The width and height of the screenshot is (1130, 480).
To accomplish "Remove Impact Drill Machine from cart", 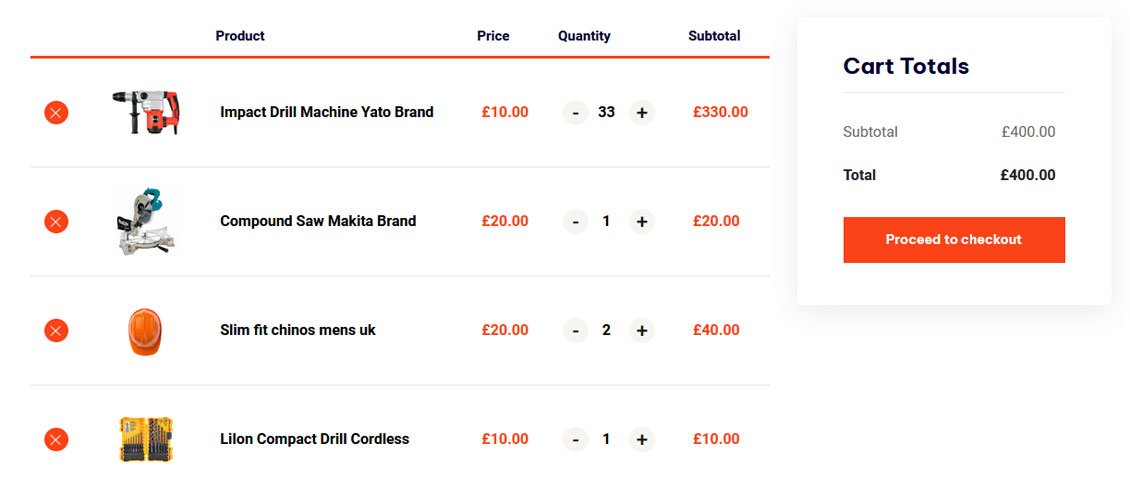I will (x=56, y=113).
